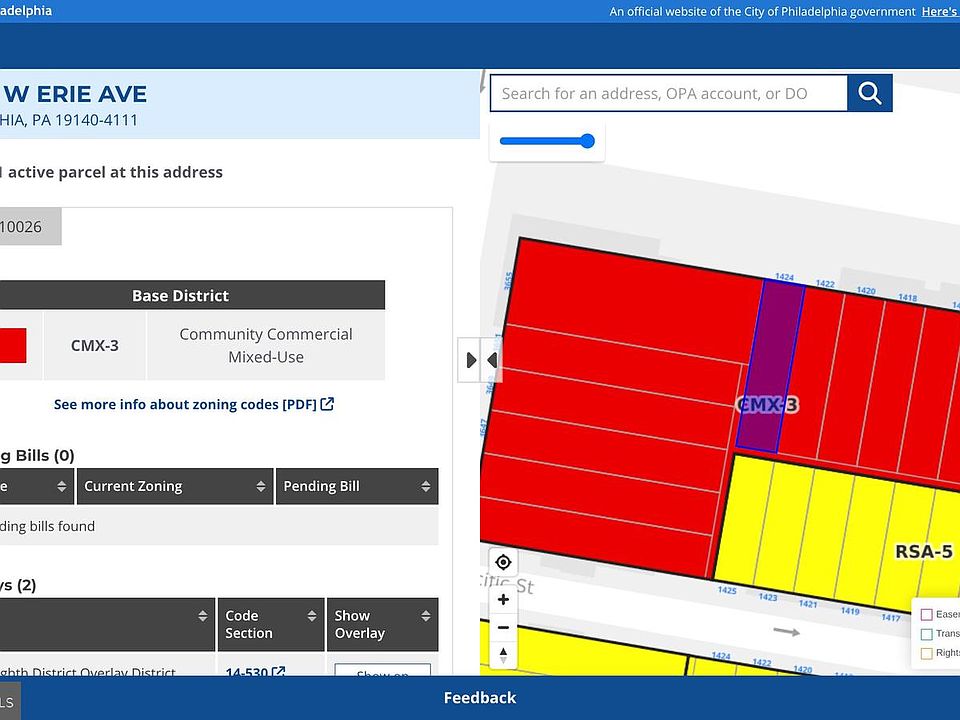This screenshot has width=960, height=720.
Task: Toggle the "Rights" legend checkbox
Action: [x=927, y=653]
